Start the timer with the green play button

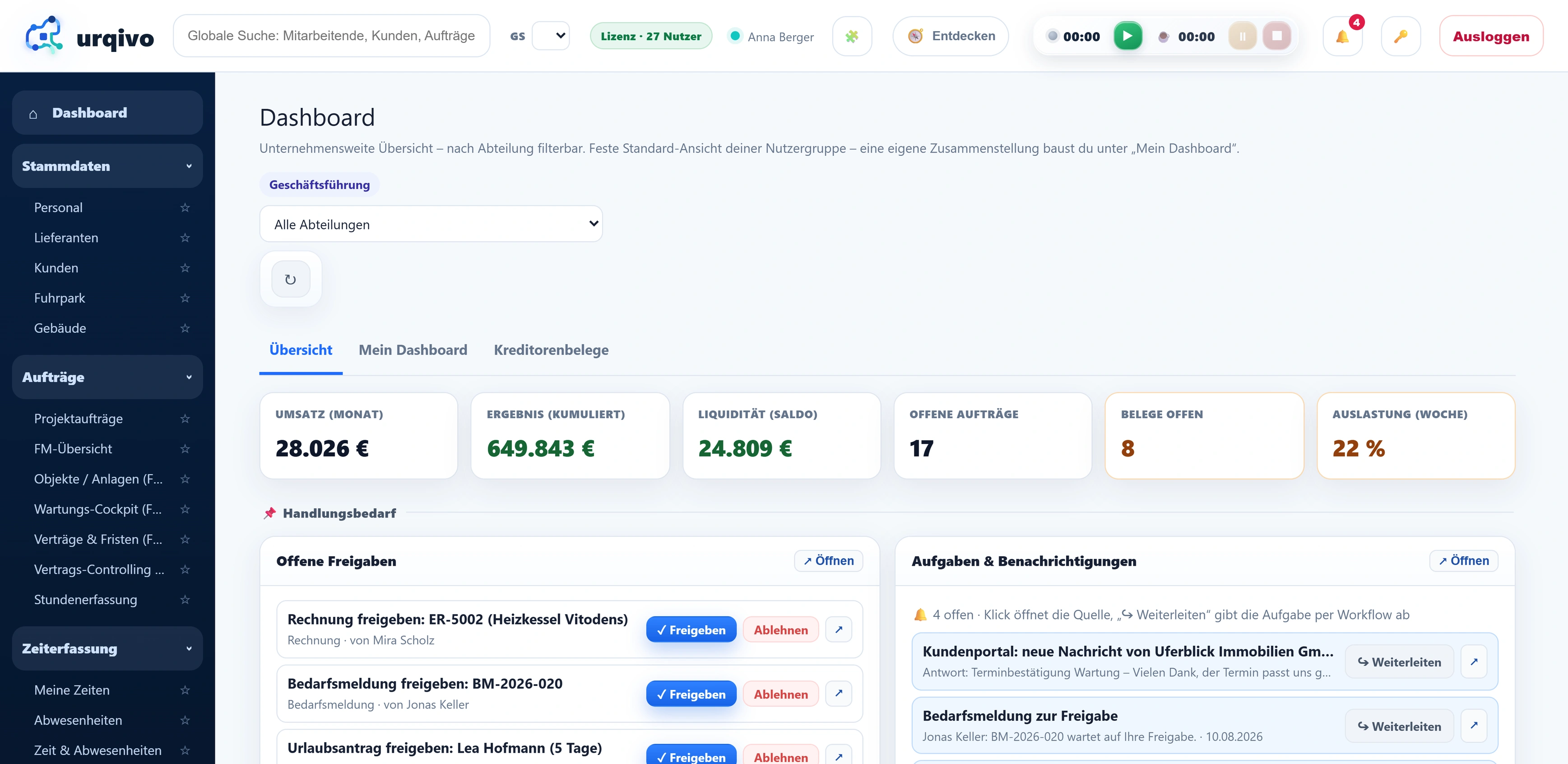tap(1127, 36)
